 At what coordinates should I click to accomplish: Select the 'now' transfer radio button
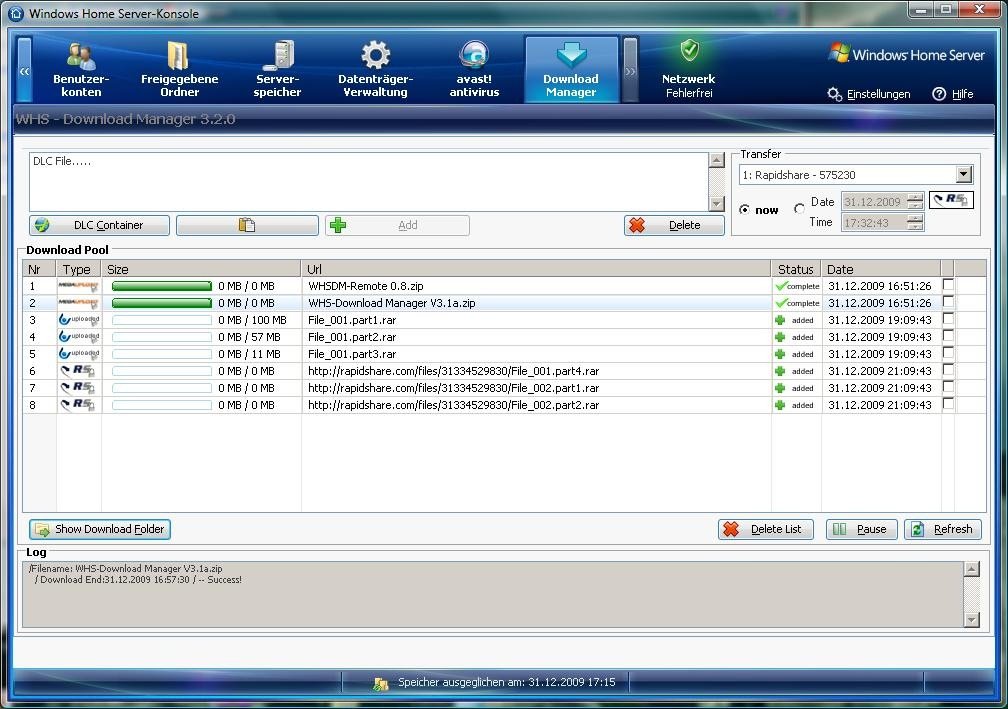tap(744, 210)
